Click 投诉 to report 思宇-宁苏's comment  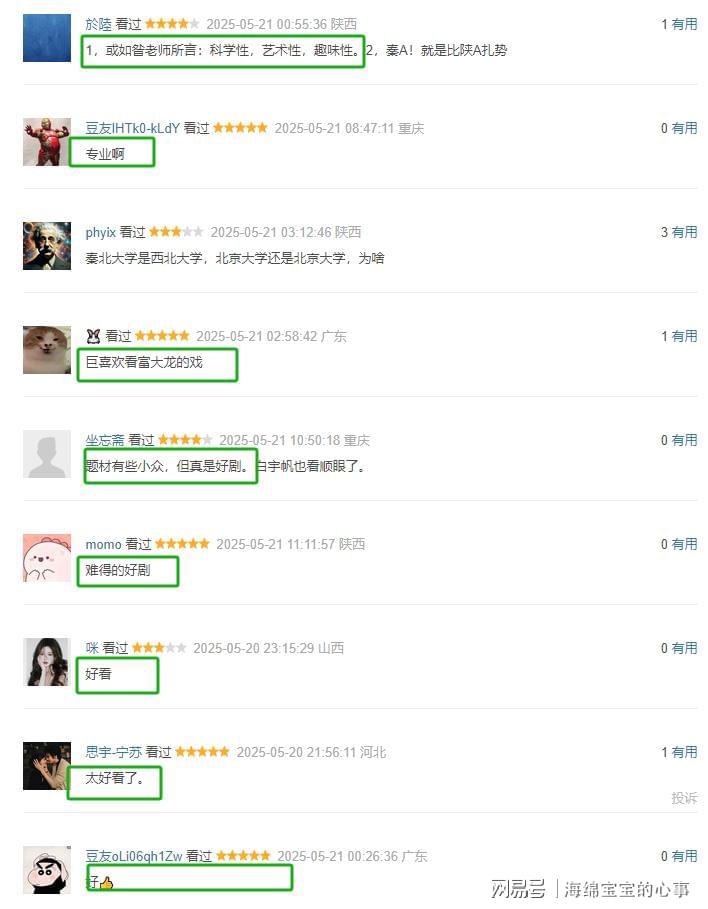pos(684,798)
